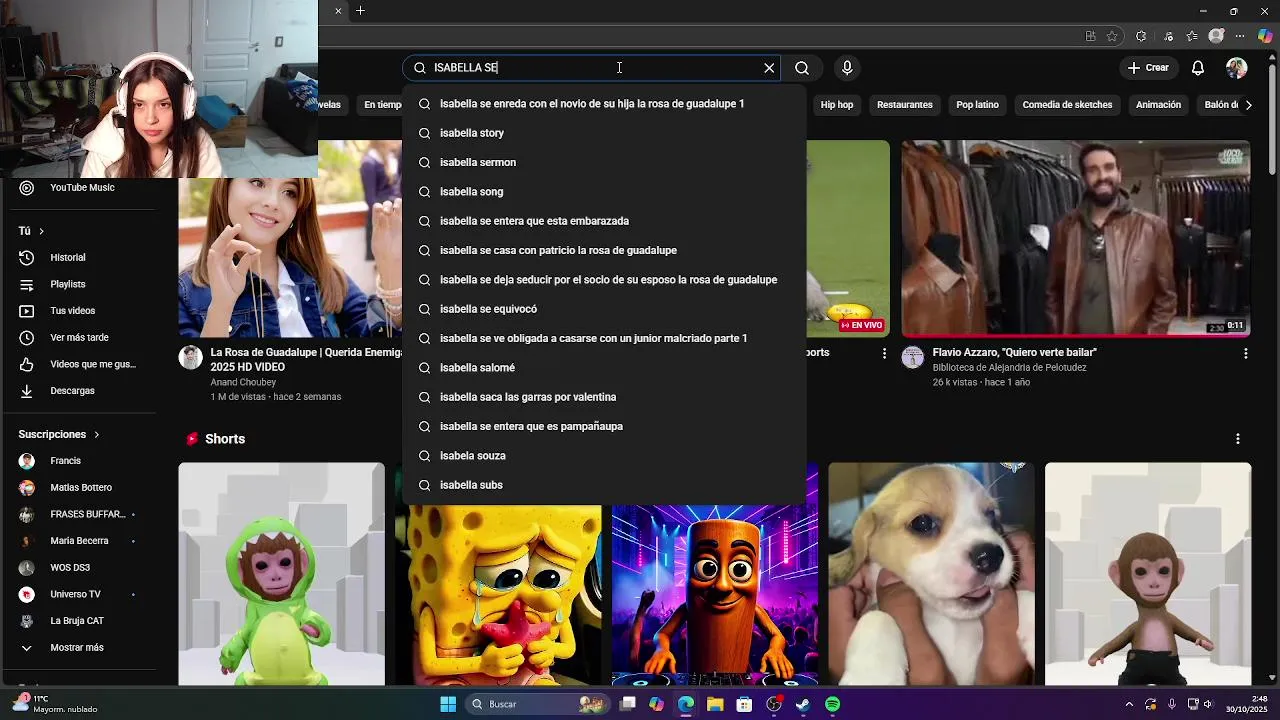Choose isabella se ve obligada a casarse suggestion
Screen dimensions: 1280x720
click(x=604, y=338)
